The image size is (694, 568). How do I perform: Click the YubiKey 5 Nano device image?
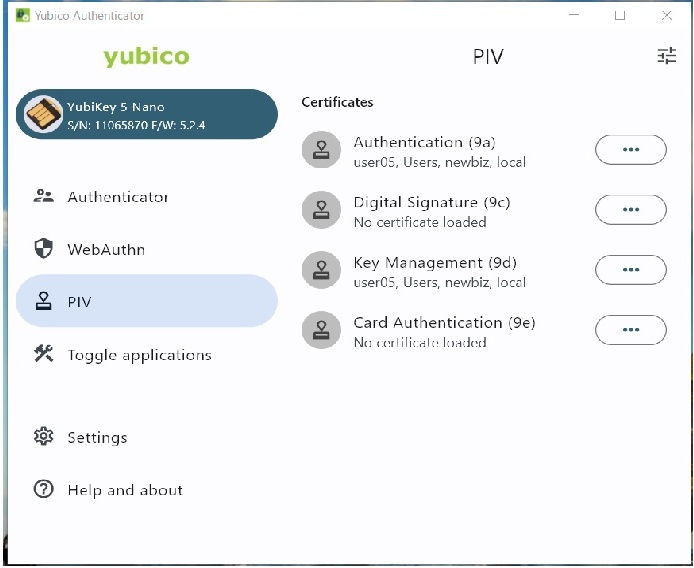[x=44, y=115]
